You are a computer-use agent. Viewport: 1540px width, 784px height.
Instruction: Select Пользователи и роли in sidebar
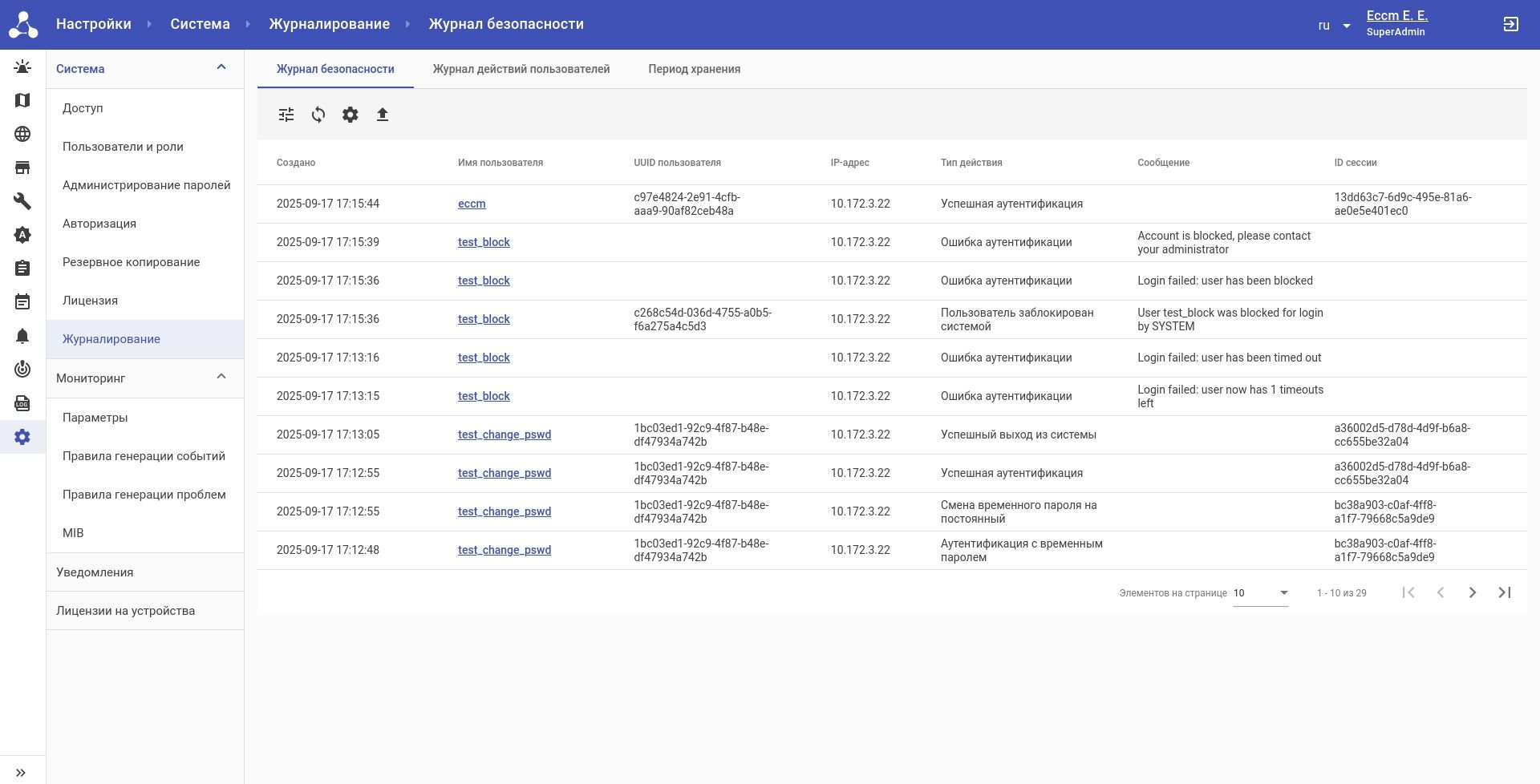(123, 147)
